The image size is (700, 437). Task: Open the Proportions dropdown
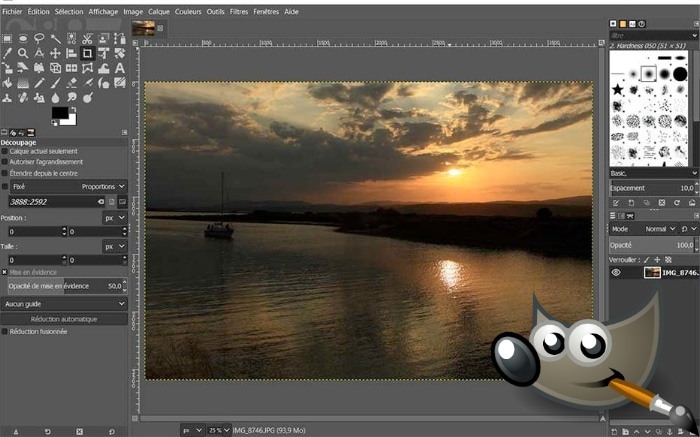[68, 187]
